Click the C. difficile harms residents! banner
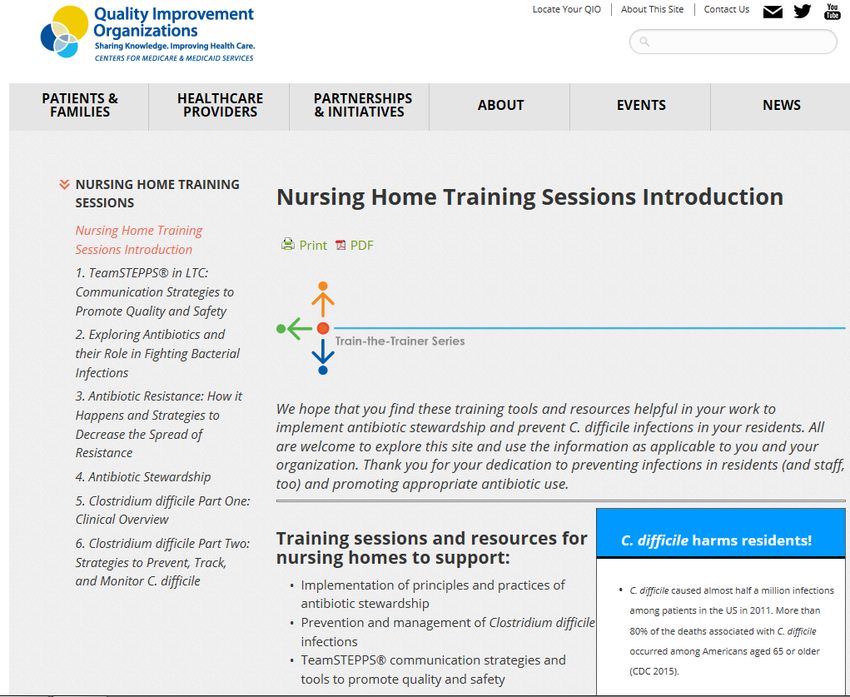 [x=720, y=534]
